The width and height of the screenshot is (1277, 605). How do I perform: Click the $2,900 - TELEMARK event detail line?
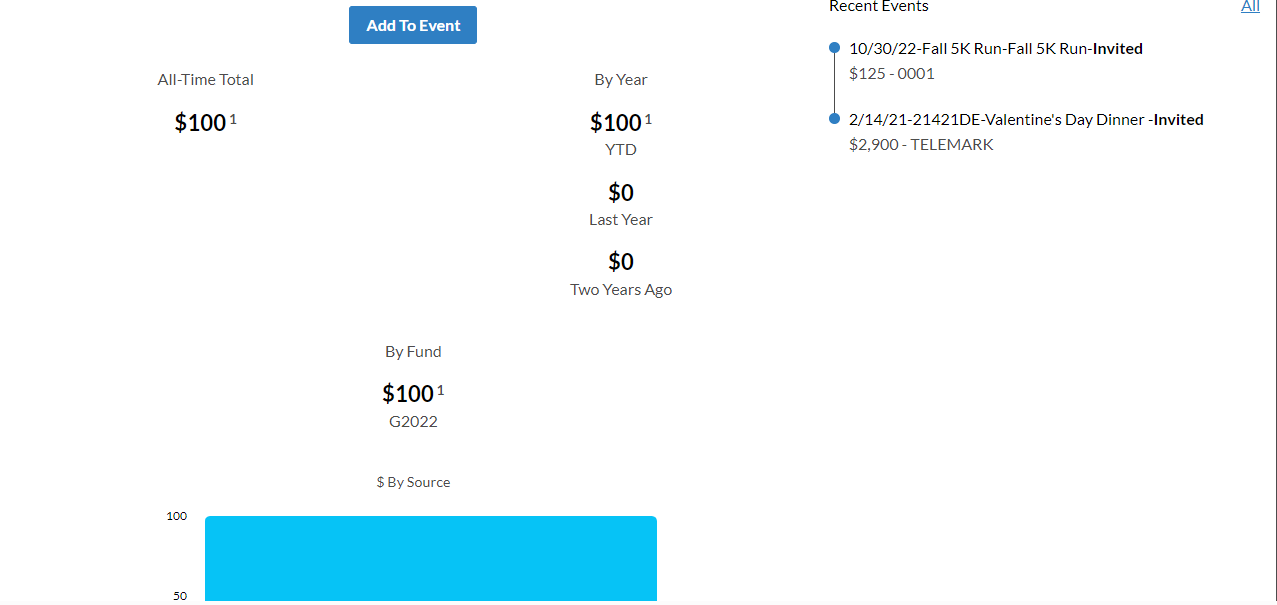click(921, 144)
